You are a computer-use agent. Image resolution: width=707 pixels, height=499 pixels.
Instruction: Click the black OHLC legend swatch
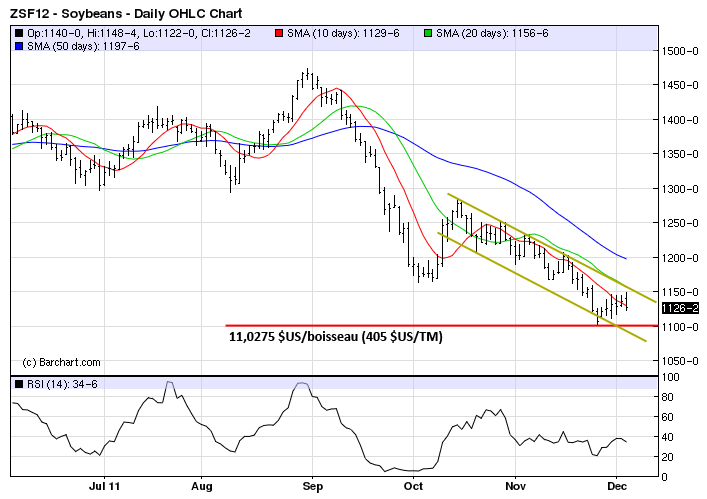(18, 32)
